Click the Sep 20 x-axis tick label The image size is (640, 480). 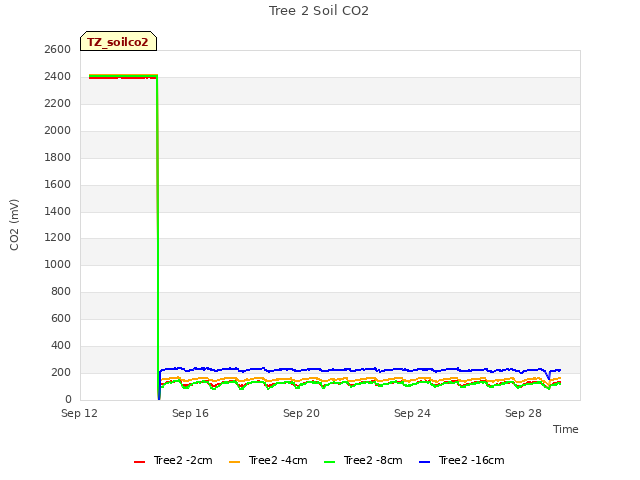[301, 413]
